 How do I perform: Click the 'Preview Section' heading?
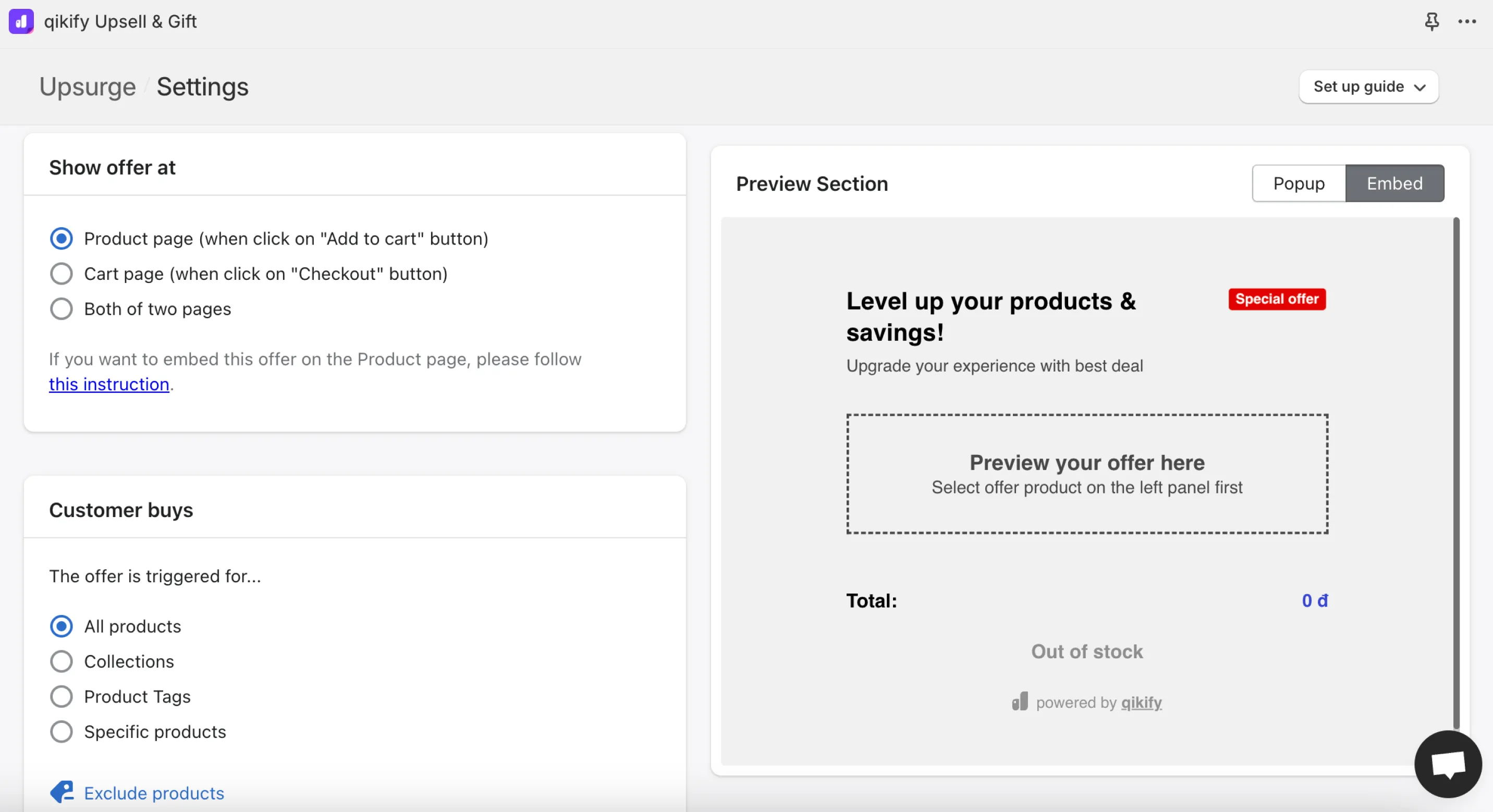[x=812, y=184]
